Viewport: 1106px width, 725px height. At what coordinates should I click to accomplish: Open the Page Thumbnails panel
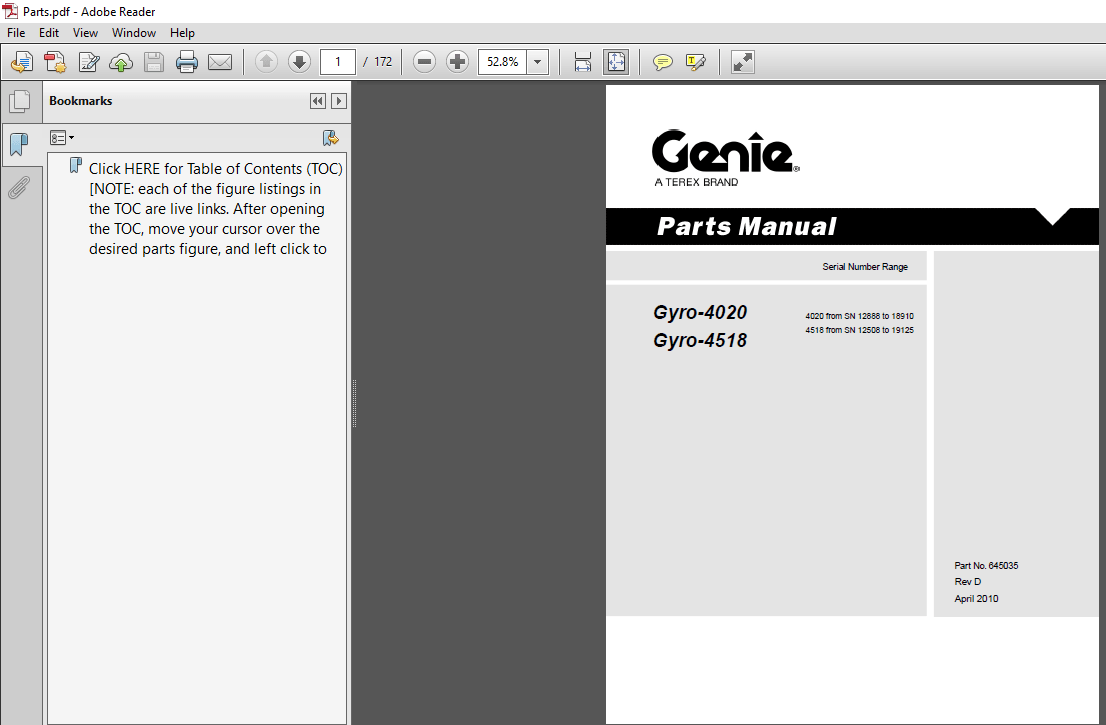20,101
